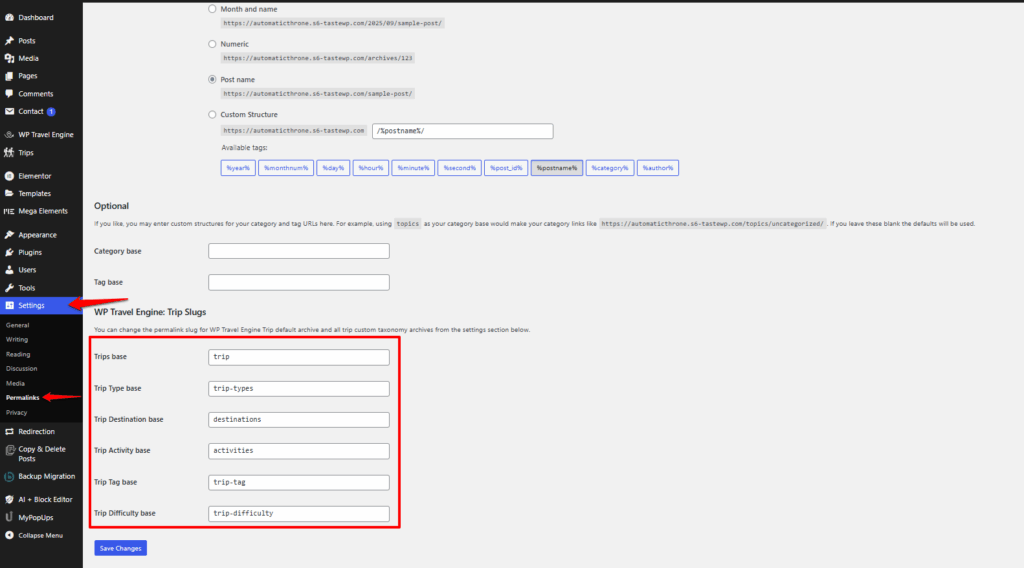Focus the Category base text field
1024x568 pixels.
tap(299, 251)
